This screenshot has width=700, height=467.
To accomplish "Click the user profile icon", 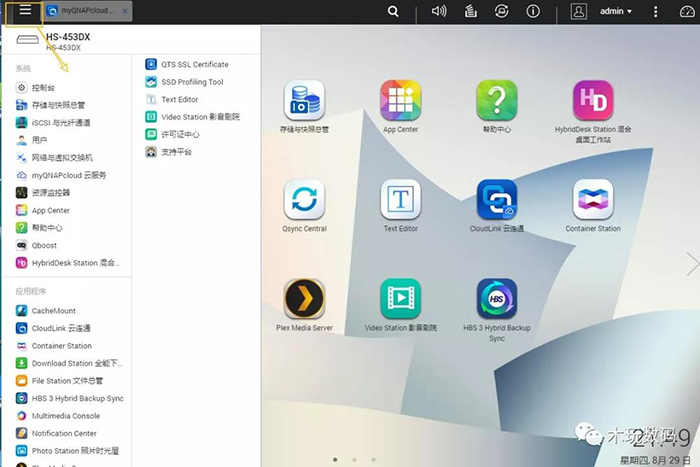I will 579,11.
